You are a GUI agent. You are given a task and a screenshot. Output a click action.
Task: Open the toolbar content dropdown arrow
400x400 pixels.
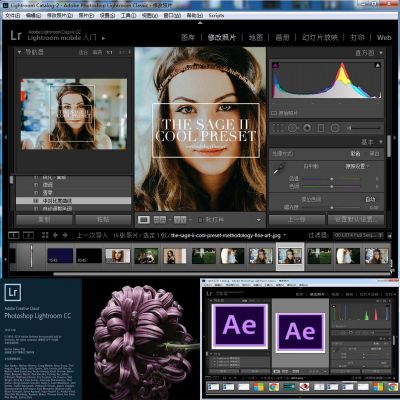[x=259, y=220]
